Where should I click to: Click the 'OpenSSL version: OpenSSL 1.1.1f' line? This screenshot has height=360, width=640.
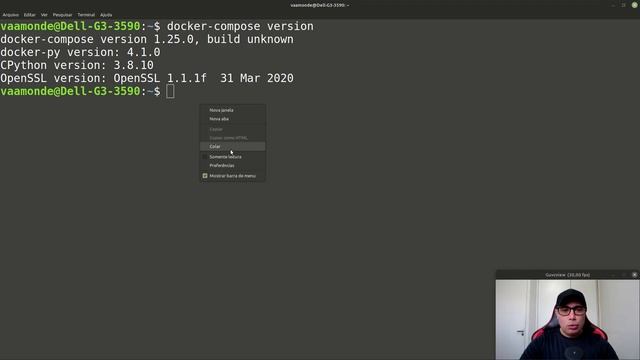point(147,78)
